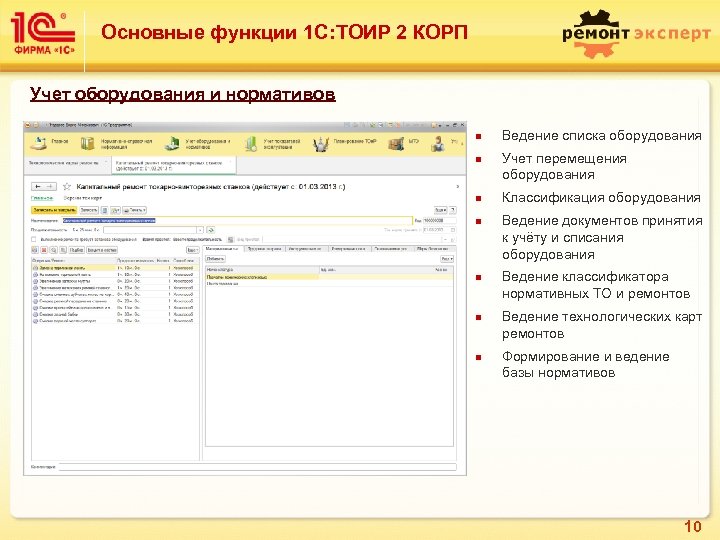Screen dimensions: 720x540
Task: Click the green icon beside duration field
Action: pos(211,230)
